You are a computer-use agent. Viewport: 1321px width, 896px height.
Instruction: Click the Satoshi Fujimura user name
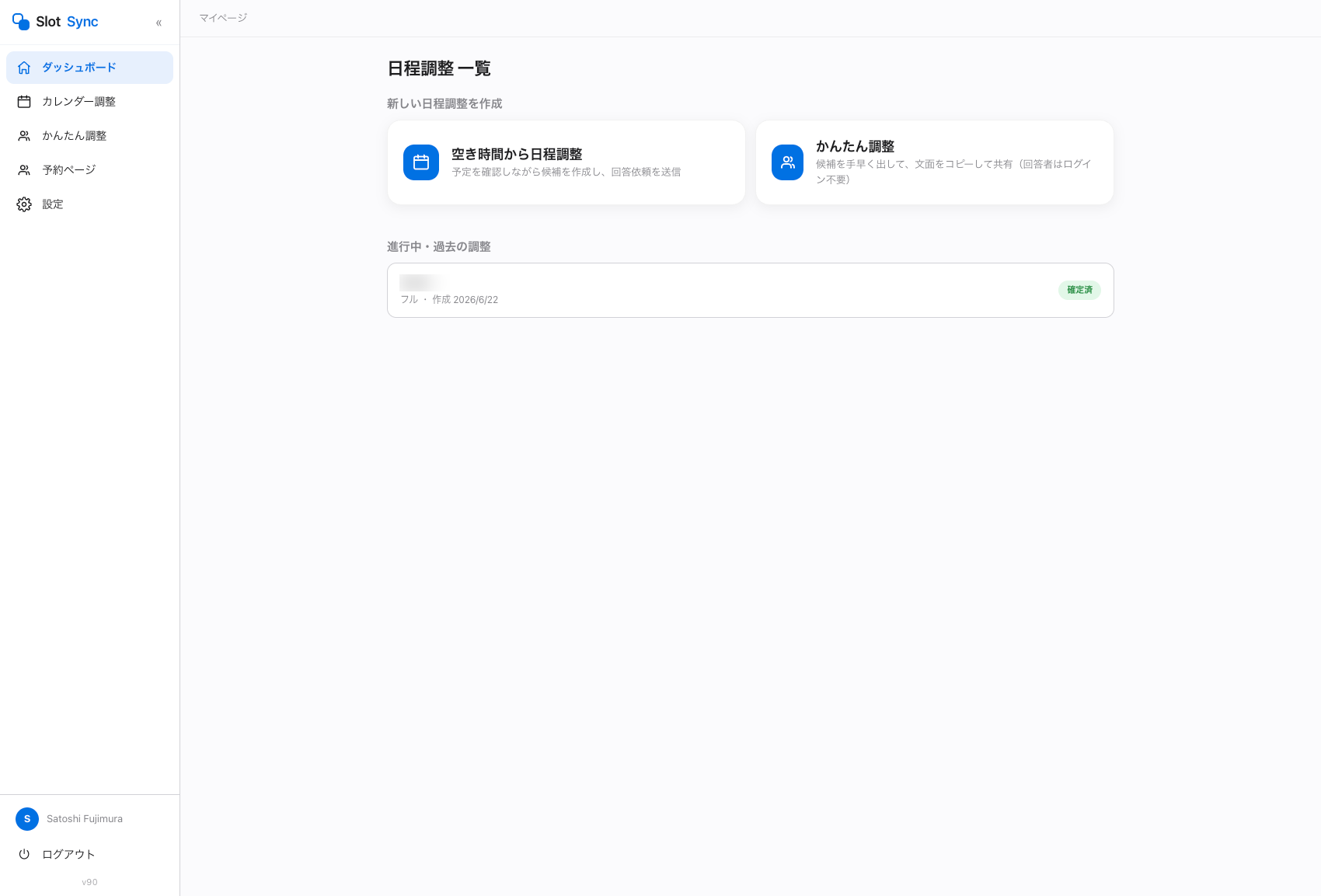(85, 819)
